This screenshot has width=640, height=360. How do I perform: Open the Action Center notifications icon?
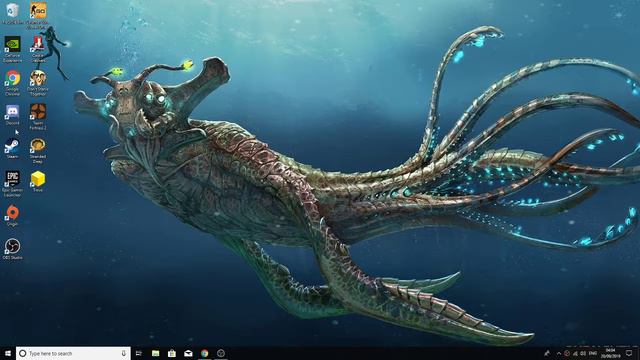[629, 353]
